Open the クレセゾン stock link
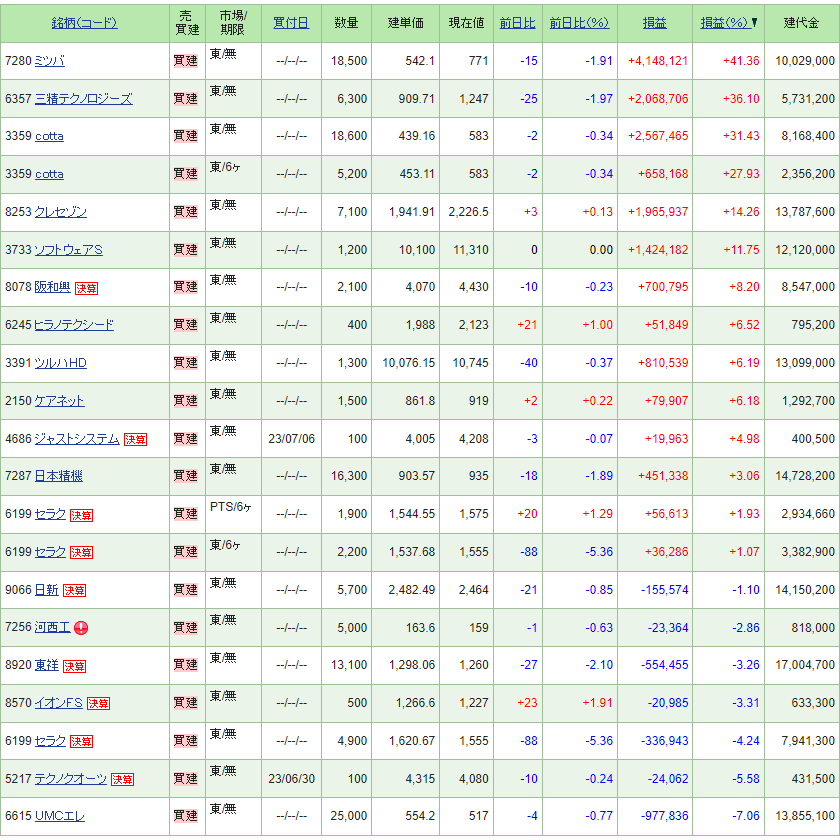The image size is (840, 840). click(61, 212)
